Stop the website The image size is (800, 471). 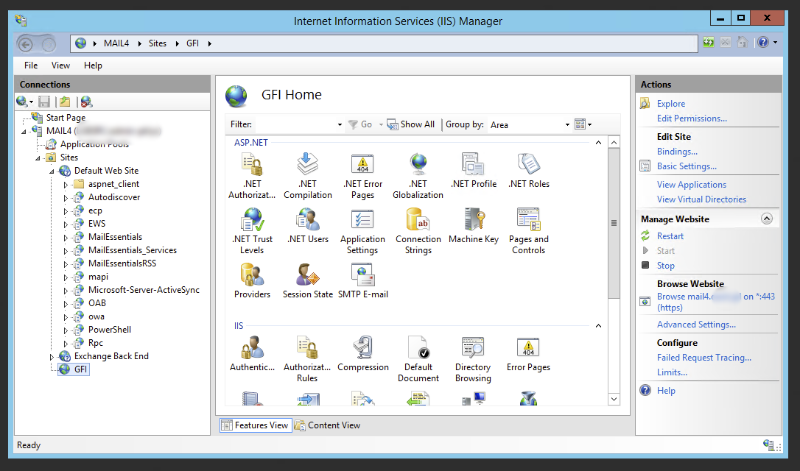(x=665, y=266)
